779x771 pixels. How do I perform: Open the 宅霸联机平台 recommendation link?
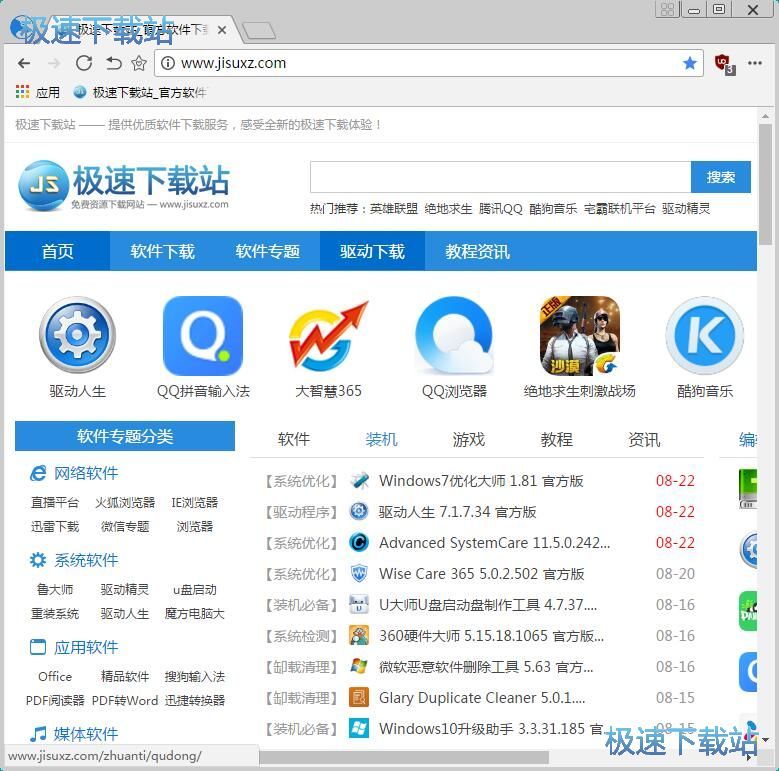(620, 209)
